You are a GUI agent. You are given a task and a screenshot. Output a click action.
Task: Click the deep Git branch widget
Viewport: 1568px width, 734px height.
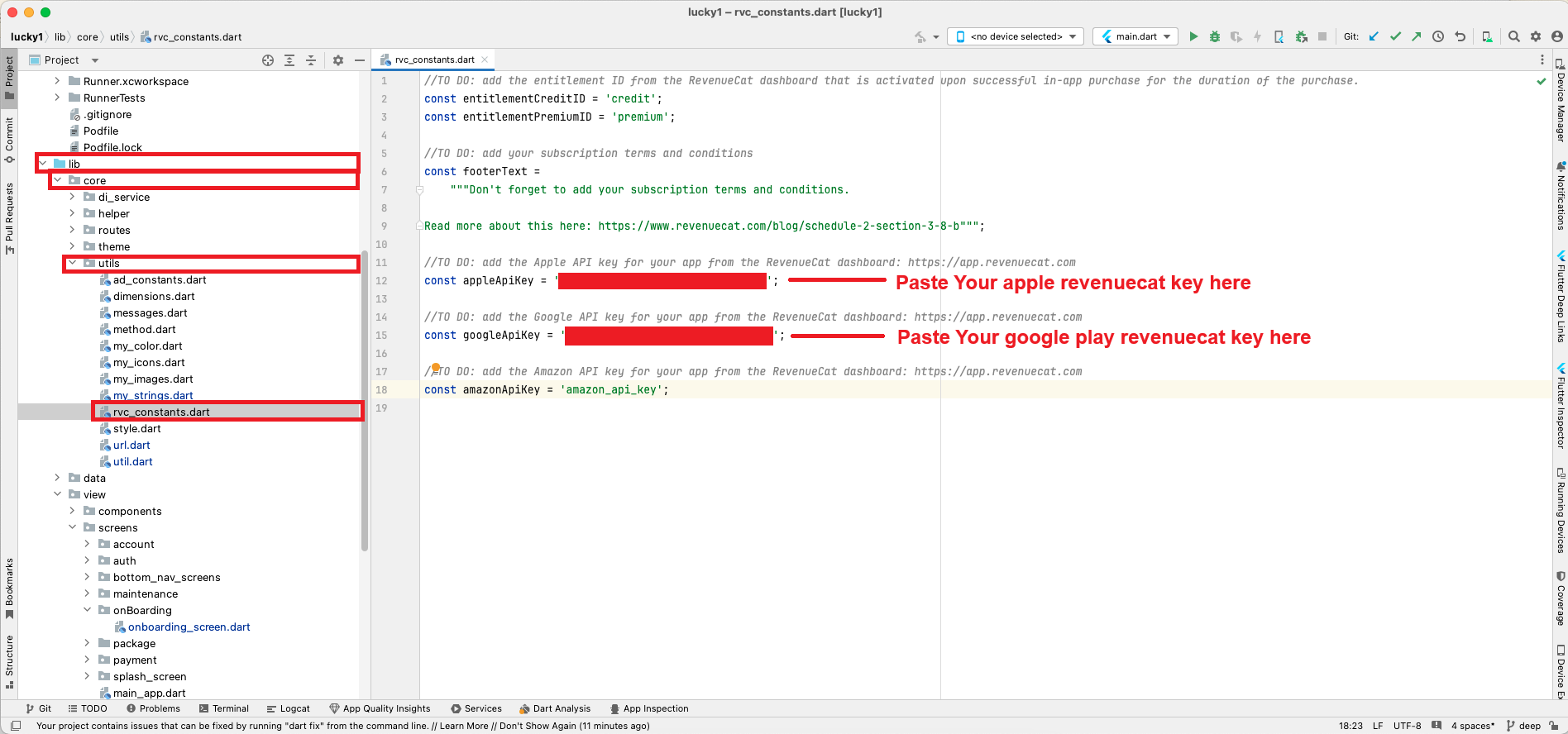[1523, 726]
